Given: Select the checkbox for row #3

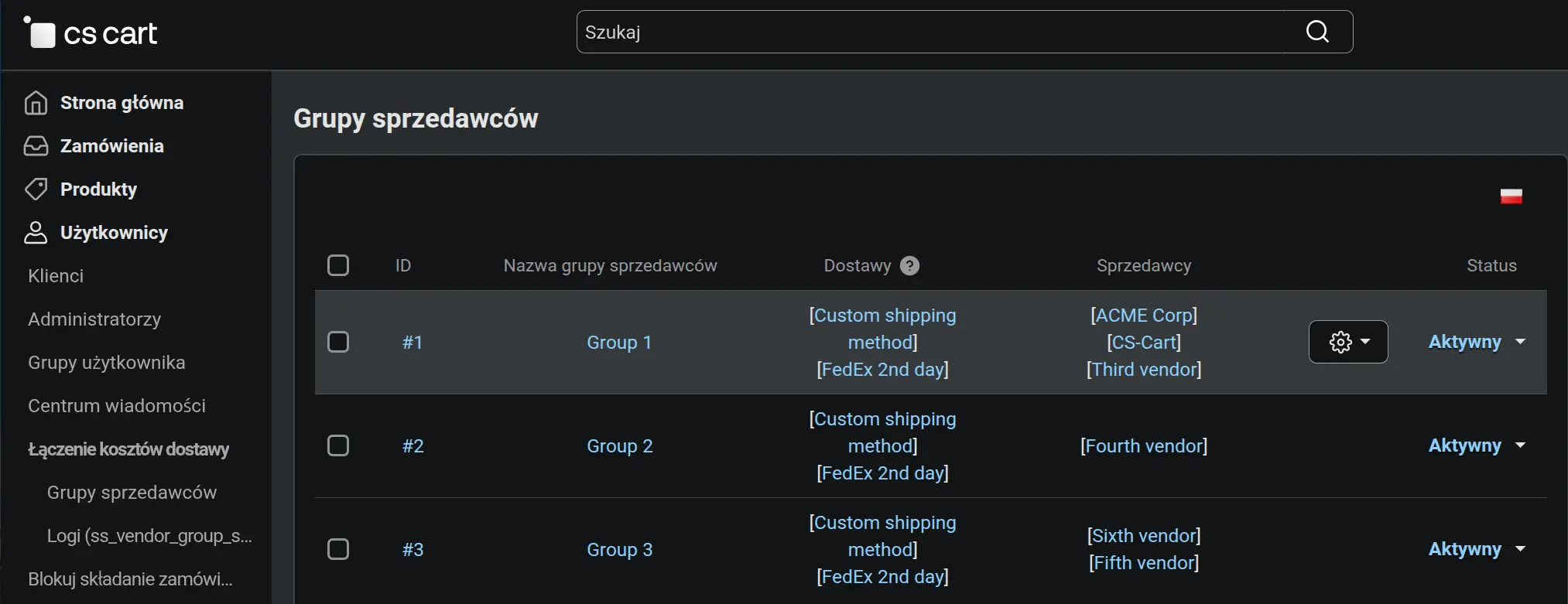Looking at the screenshot, I should click(x=338, y=549).
